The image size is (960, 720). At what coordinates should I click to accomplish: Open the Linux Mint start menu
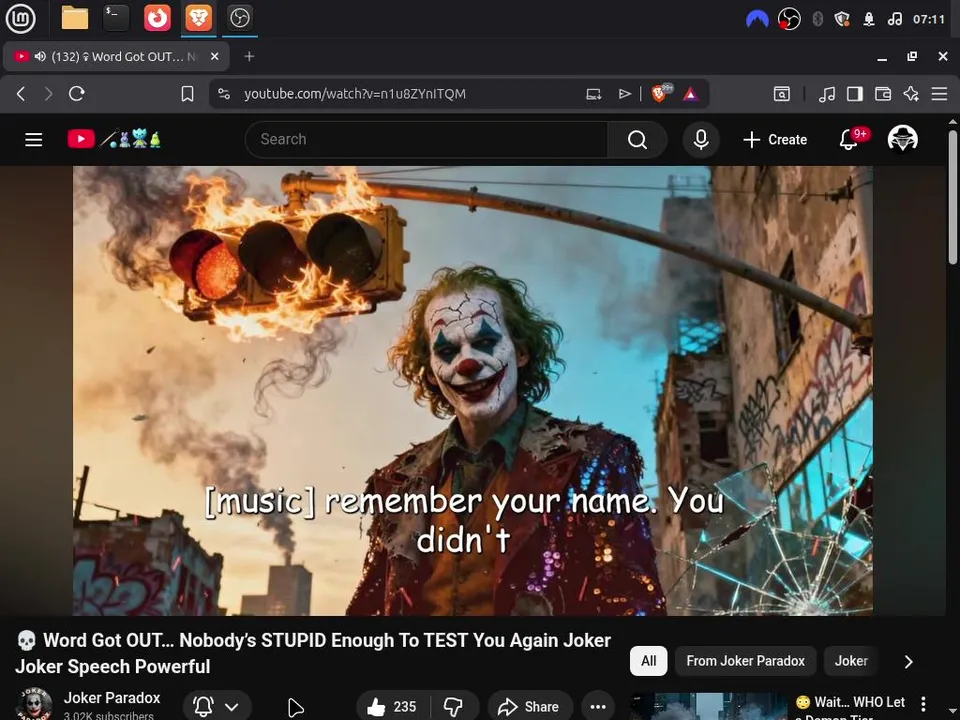tap(20, 18)
